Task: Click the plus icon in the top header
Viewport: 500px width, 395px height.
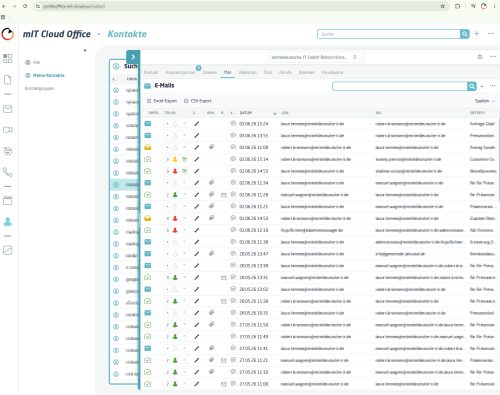Action: tap(477, 33)
